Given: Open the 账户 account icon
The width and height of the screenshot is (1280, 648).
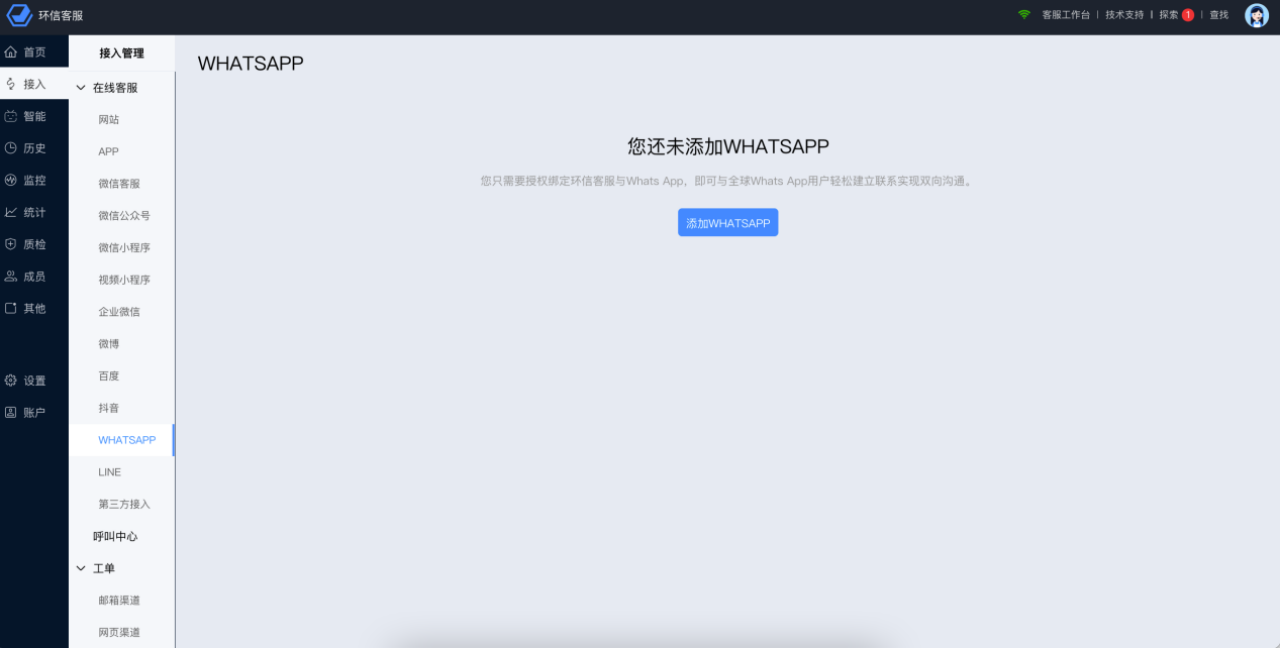Looking at the screenshot, I should point(11,412).
